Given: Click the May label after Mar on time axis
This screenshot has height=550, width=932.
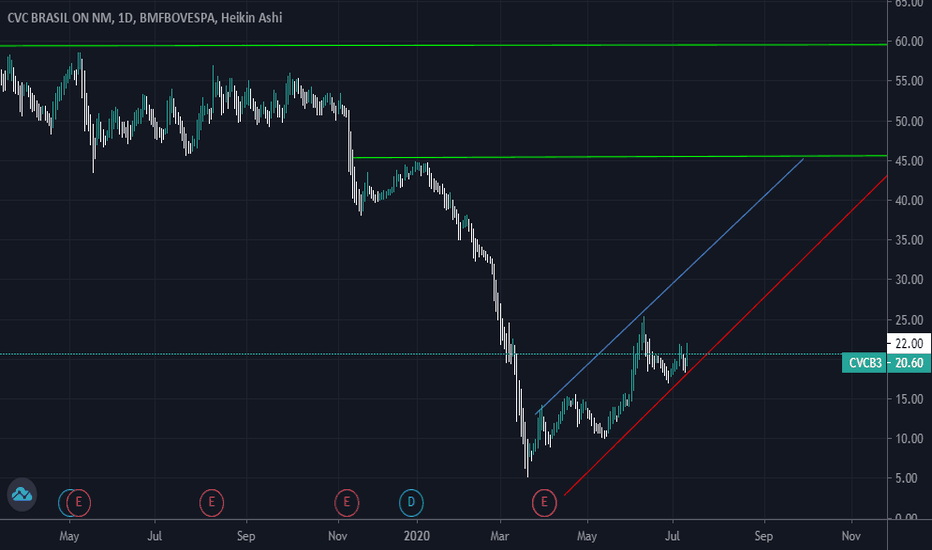Looking at the screenshot, I should pyautogui.click(x=587, y=536).
